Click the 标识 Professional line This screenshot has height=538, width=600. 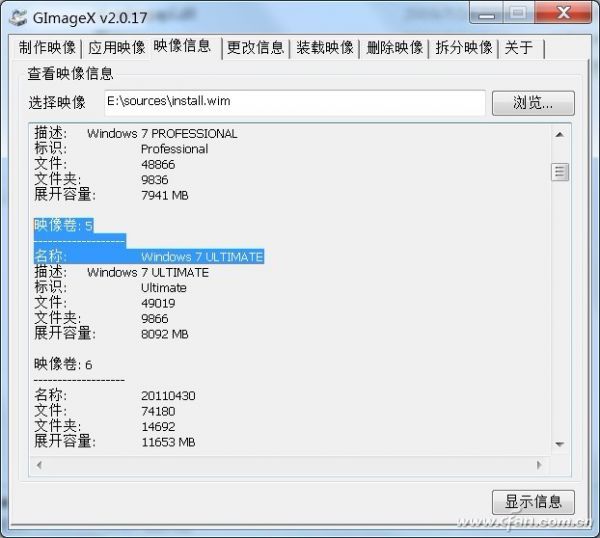[x=121, y=148]
